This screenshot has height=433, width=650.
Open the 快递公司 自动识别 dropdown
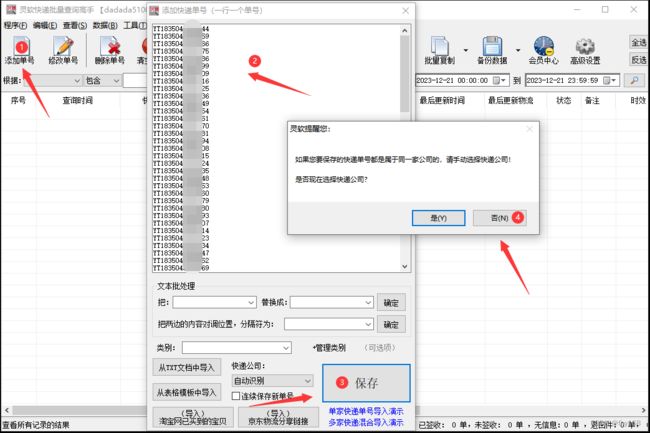(x=272, y=380)
